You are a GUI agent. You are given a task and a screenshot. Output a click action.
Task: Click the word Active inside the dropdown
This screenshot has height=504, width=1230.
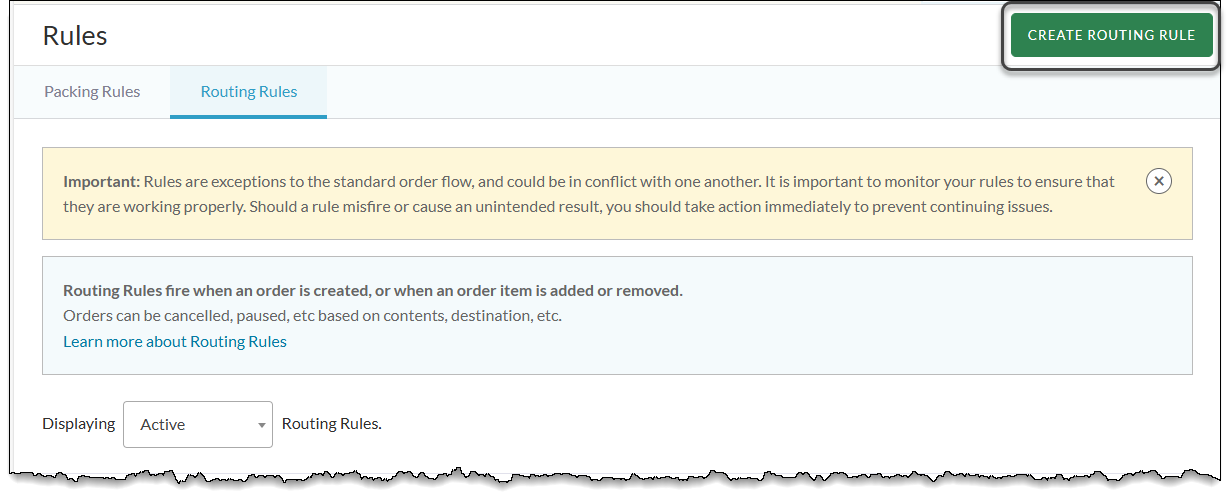point(163,425)
